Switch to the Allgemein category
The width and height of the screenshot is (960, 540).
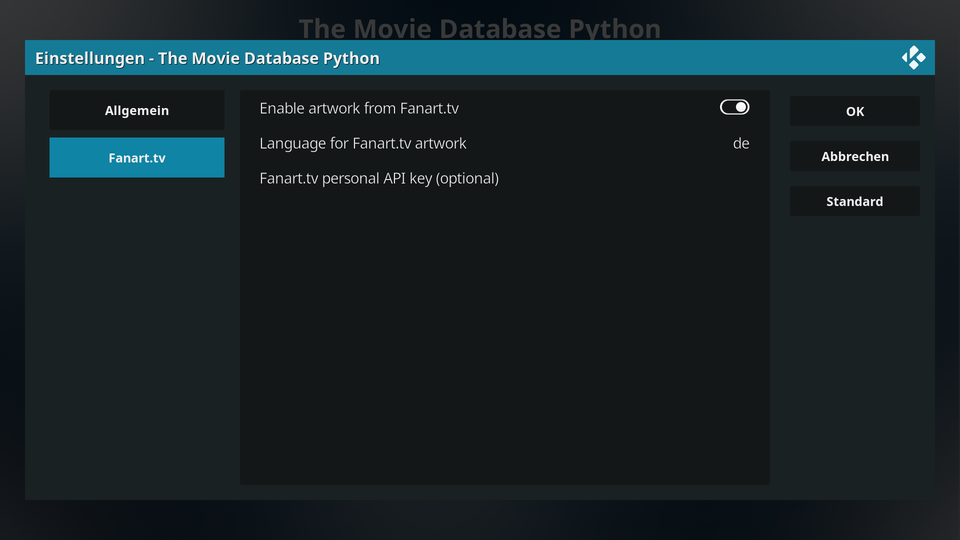click(x=137, y=110)
